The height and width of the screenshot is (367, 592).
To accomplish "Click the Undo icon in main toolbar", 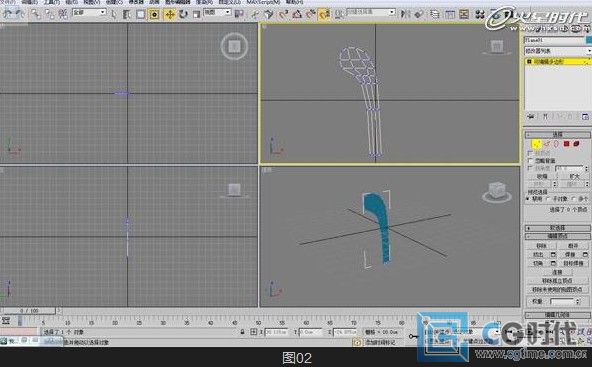I will 7,14.
